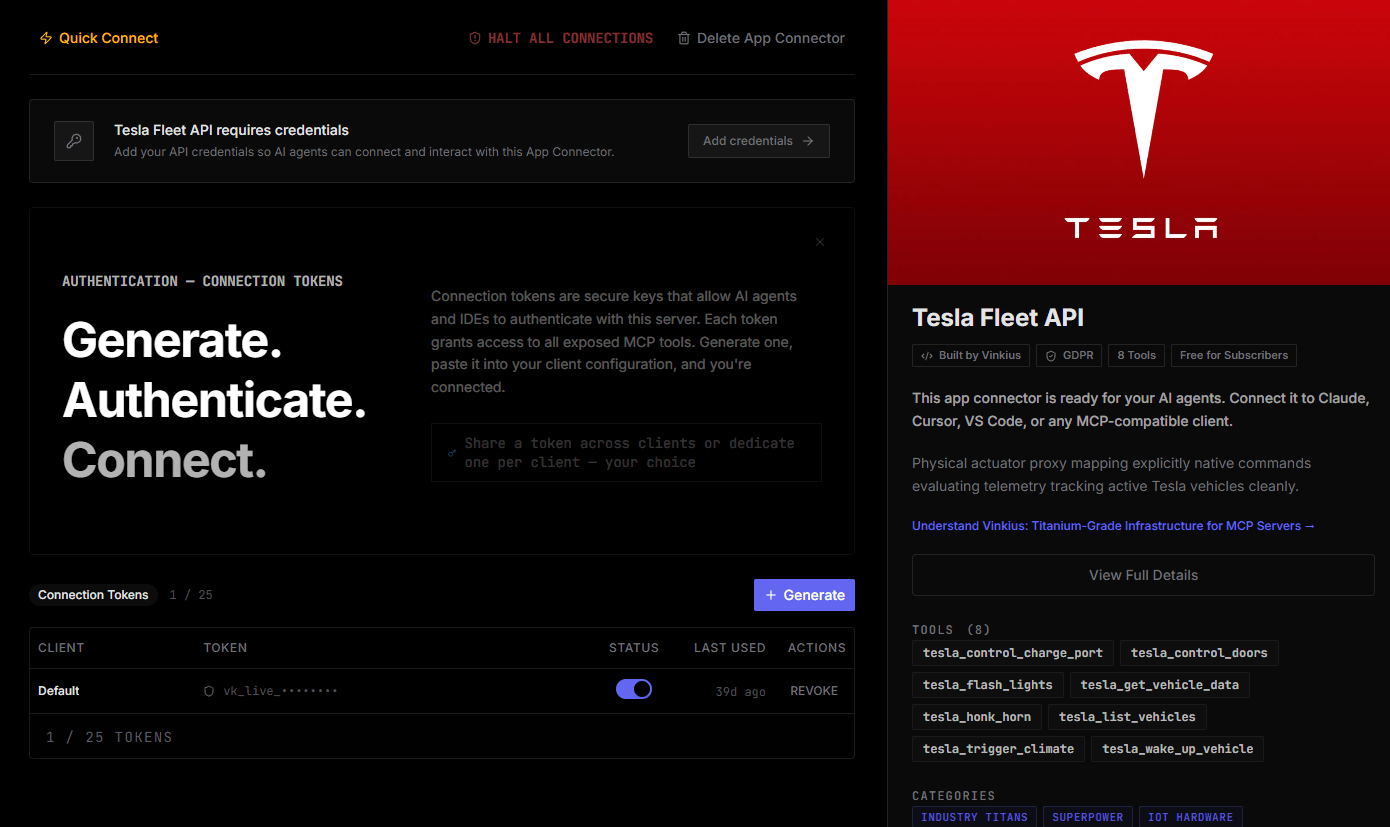Click the STATUS column header

[634, 648]
